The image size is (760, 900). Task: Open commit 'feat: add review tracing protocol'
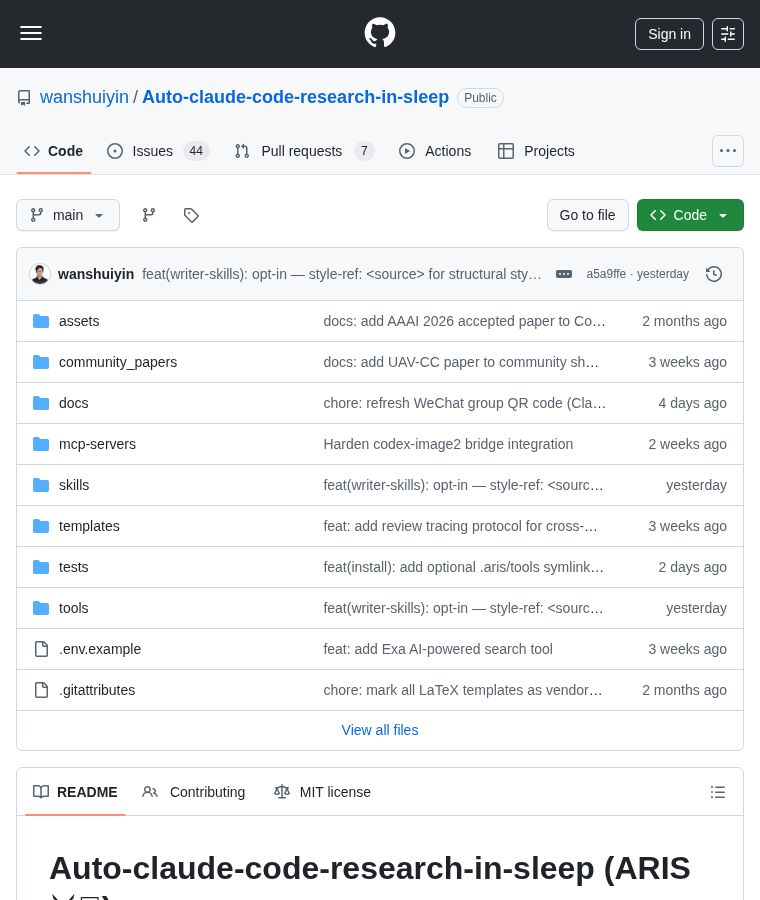pos(460,526)
